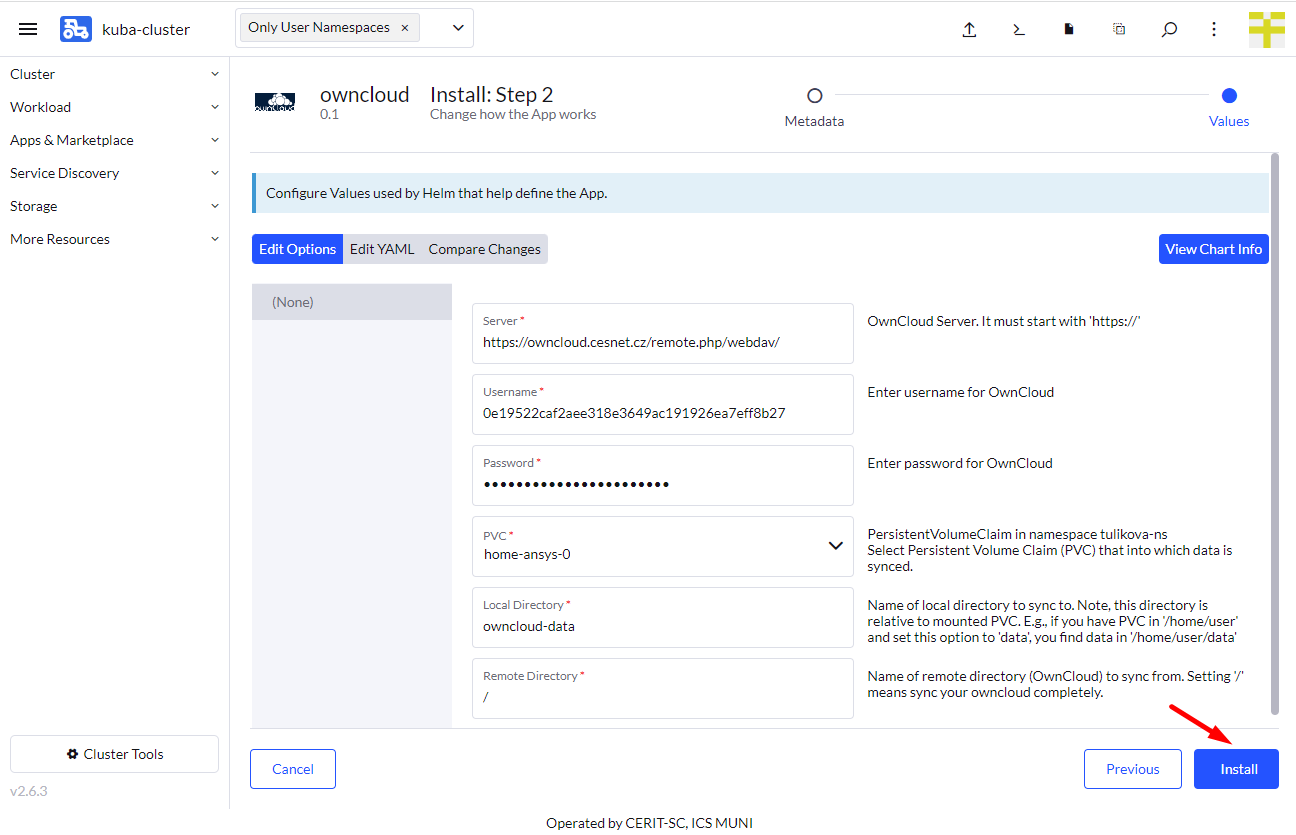Image resolution: width=1296 pixels, height=835 pixels.
Task: Open the hamburger navigation menu
Action: click(x=28, y=29)
